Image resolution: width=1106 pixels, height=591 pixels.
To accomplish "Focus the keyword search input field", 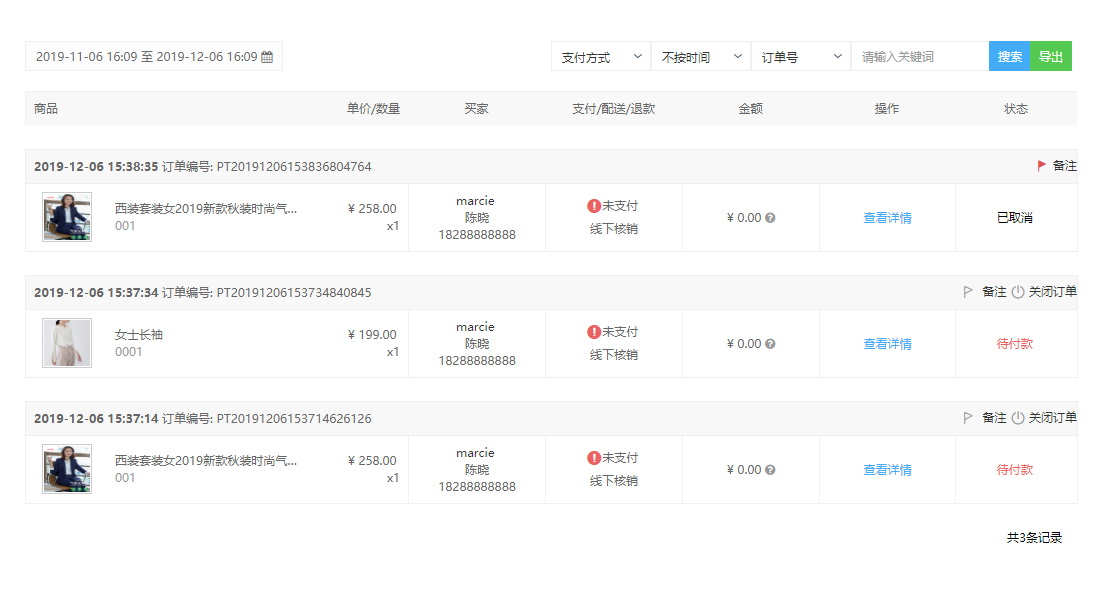I will (x=920, y=56).
